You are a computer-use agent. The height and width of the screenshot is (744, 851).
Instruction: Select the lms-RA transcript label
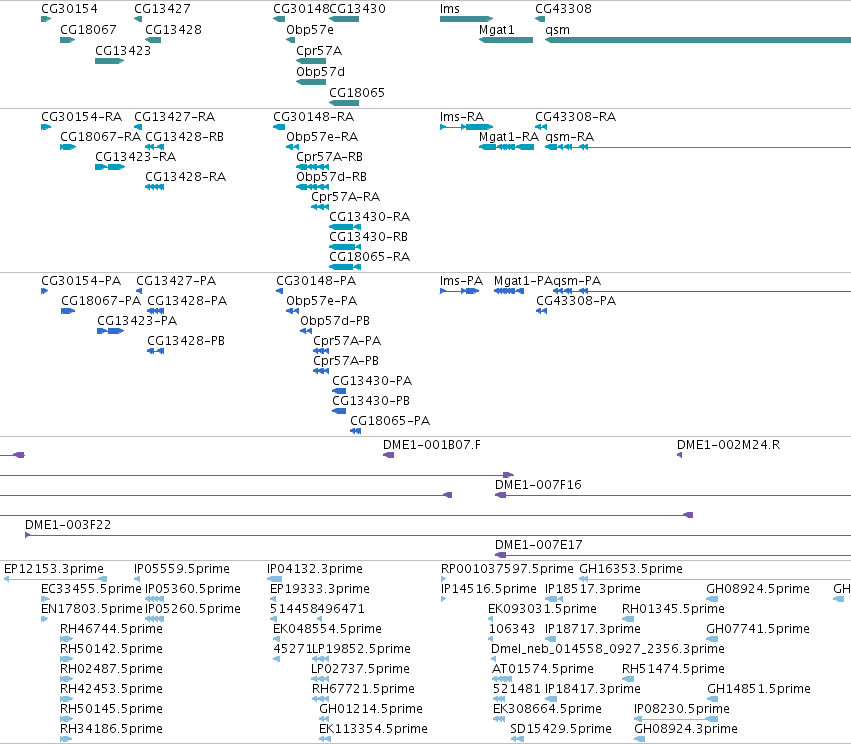click(x=462, y=117)
